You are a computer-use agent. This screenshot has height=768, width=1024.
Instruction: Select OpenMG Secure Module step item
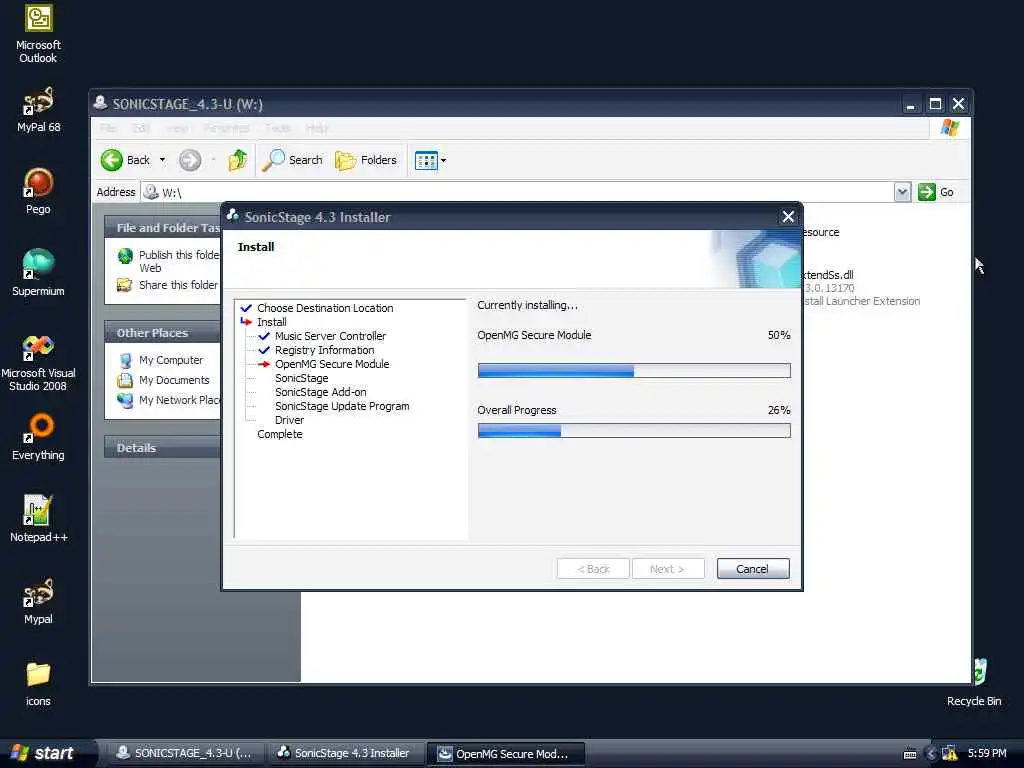(332, 364)
